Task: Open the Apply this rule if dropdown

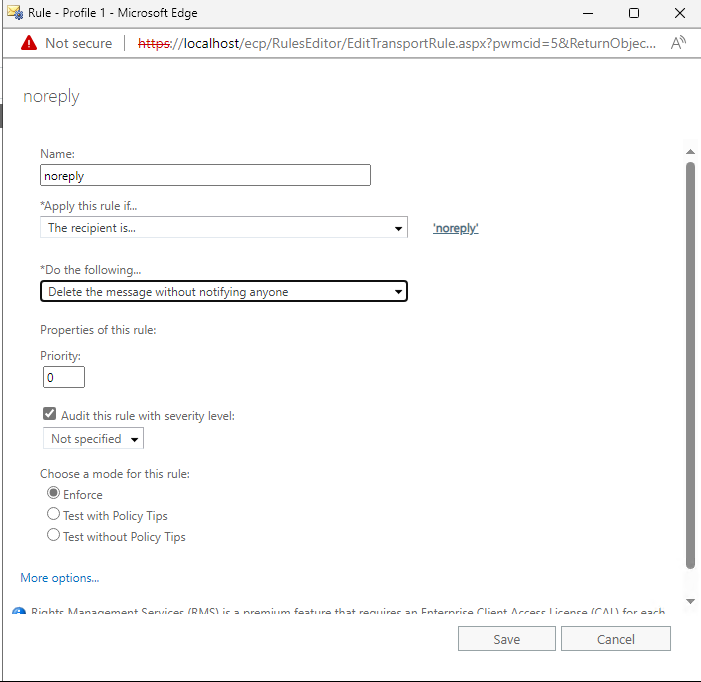Action: pos(224,228)
